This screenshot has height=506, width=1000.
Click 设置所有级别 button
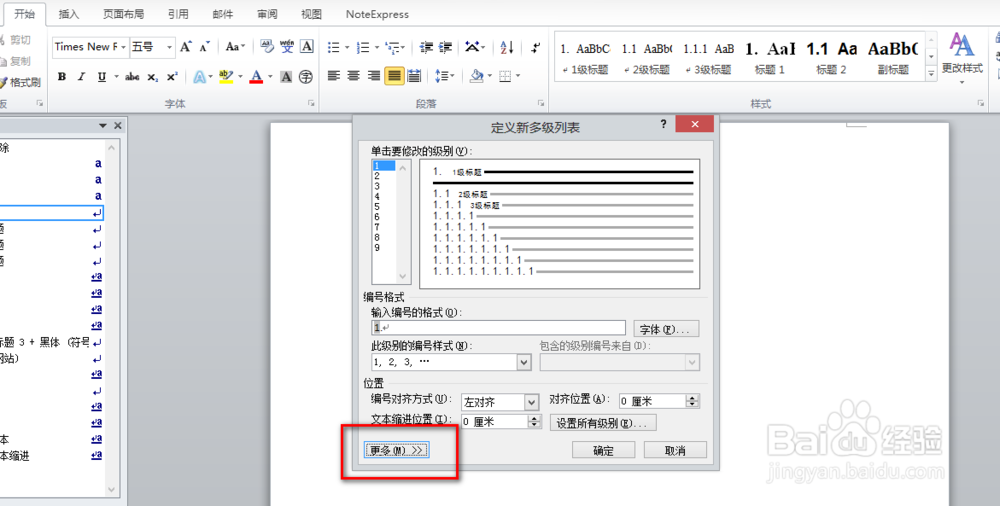(603, 422)
